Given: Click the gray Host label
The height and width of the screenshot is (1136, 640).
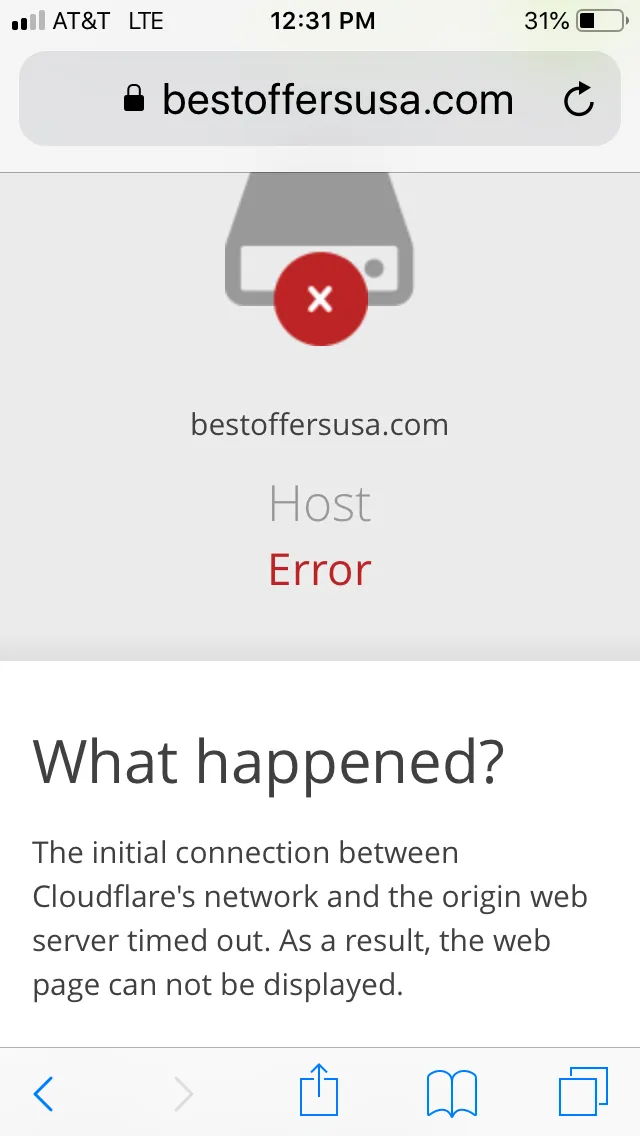Looking at the screenshot, I should (x=320, y=504).
